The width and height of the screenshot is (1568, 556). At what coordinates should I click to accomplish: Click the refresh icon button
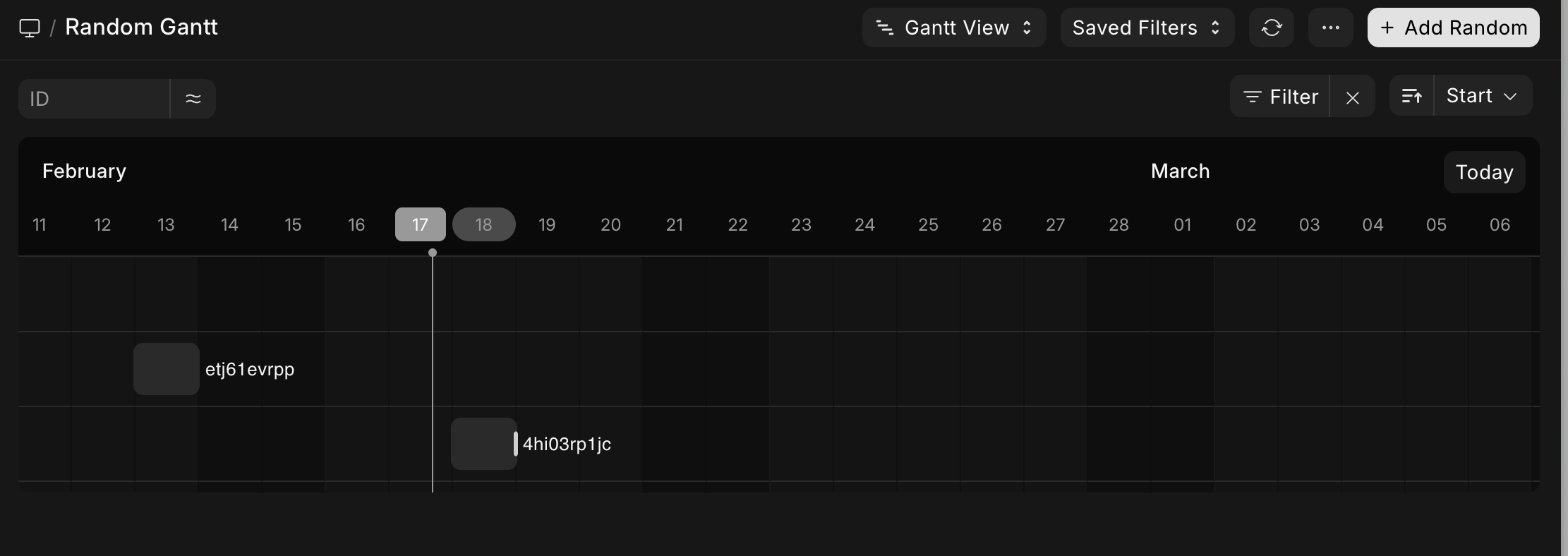[x=1271, y=28]
